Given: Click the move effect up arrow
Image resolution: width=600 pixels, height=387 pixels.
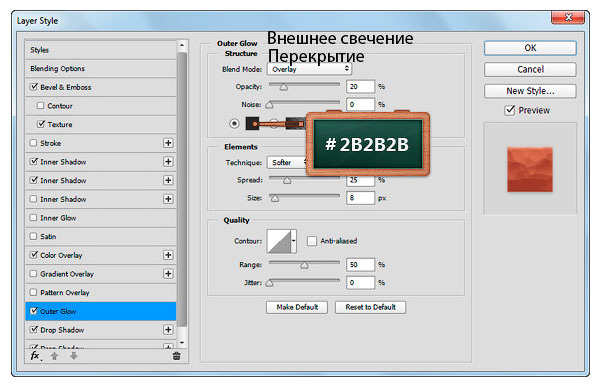Looking at the screenshot, I should click(54, 356).
